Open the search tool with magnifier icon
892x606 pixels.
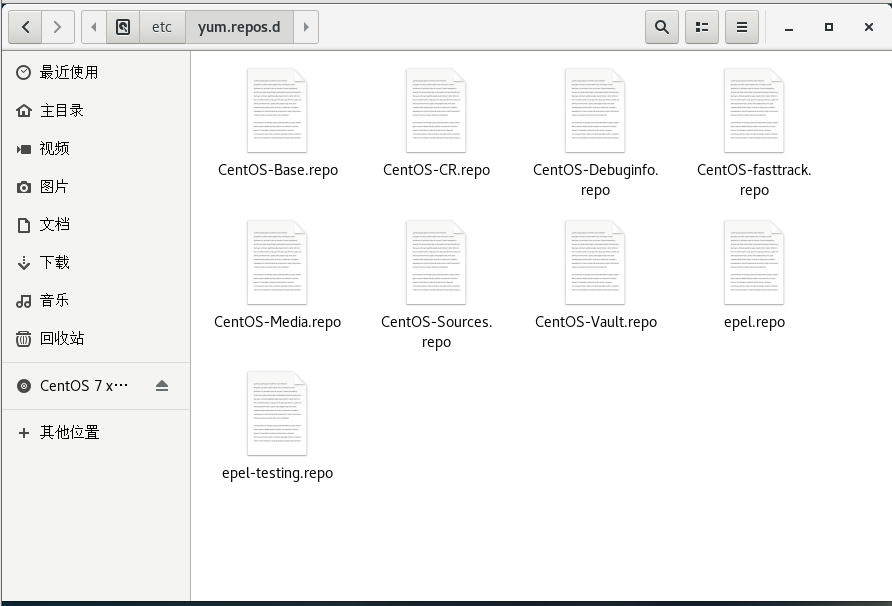662,27
